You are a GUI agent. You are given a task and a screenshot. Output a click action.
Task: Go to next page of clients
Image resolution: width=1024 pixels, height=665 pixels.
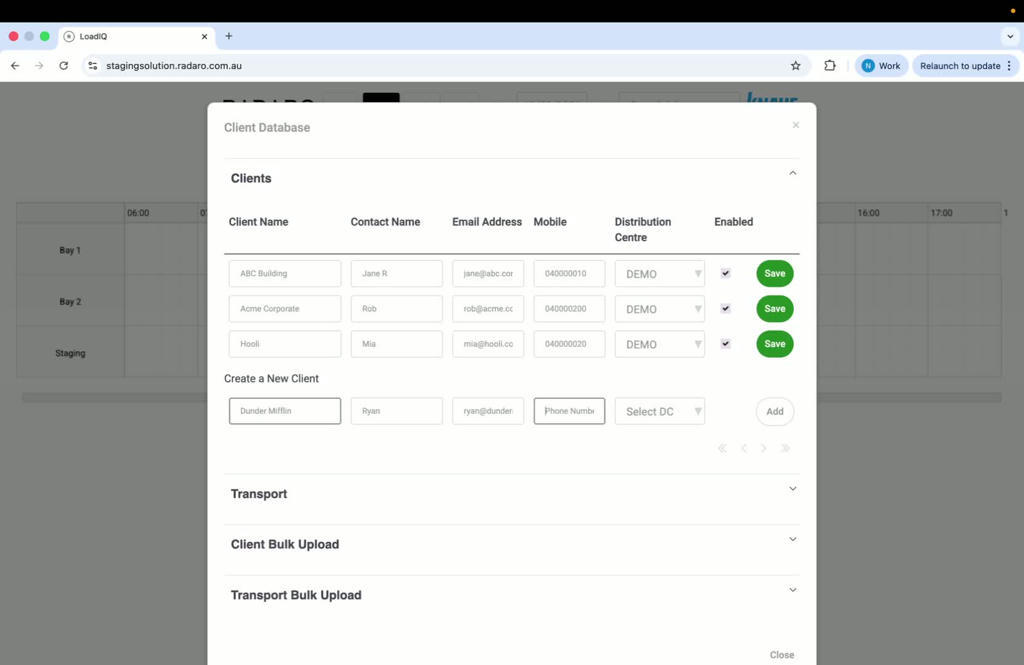(x=763, y=448)
